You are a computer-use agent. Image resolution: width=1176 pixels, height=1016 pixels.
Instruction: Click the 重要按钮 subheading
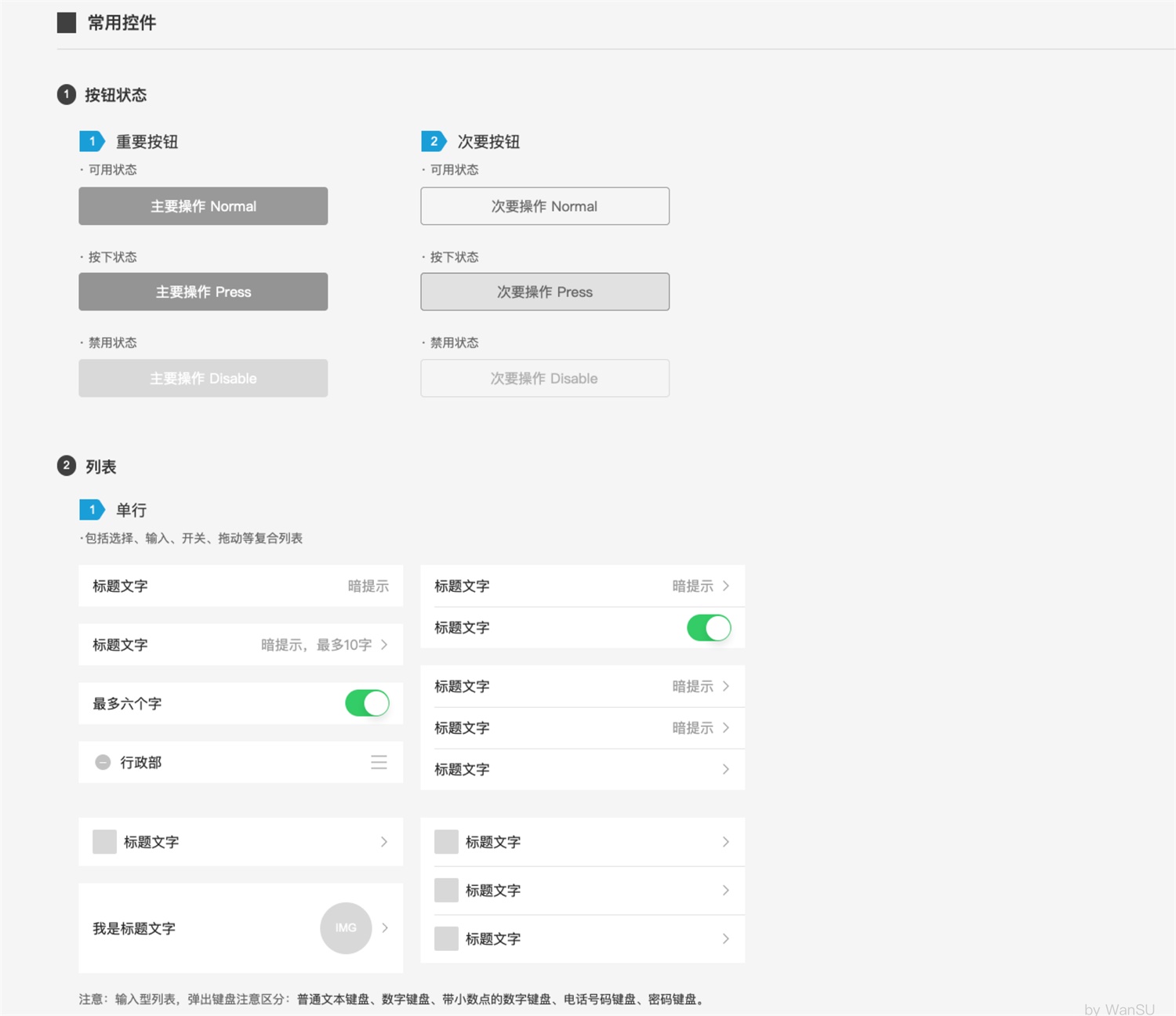click(x=147, y=142)
